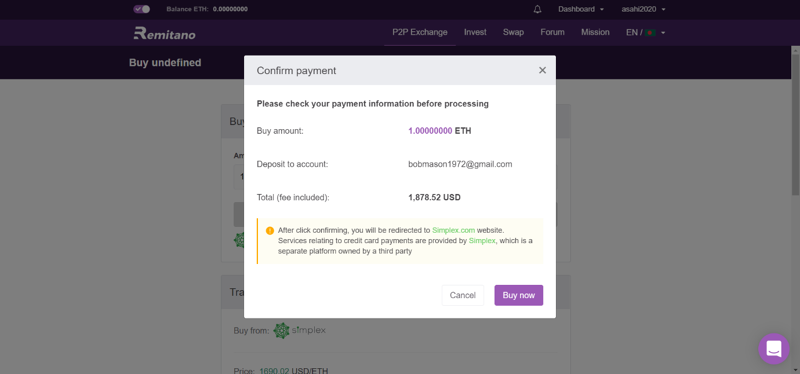Open the EN language selector dropdown
Image resolution: width=800 pixels, height=374 pixels.
[x=646, y=33]
